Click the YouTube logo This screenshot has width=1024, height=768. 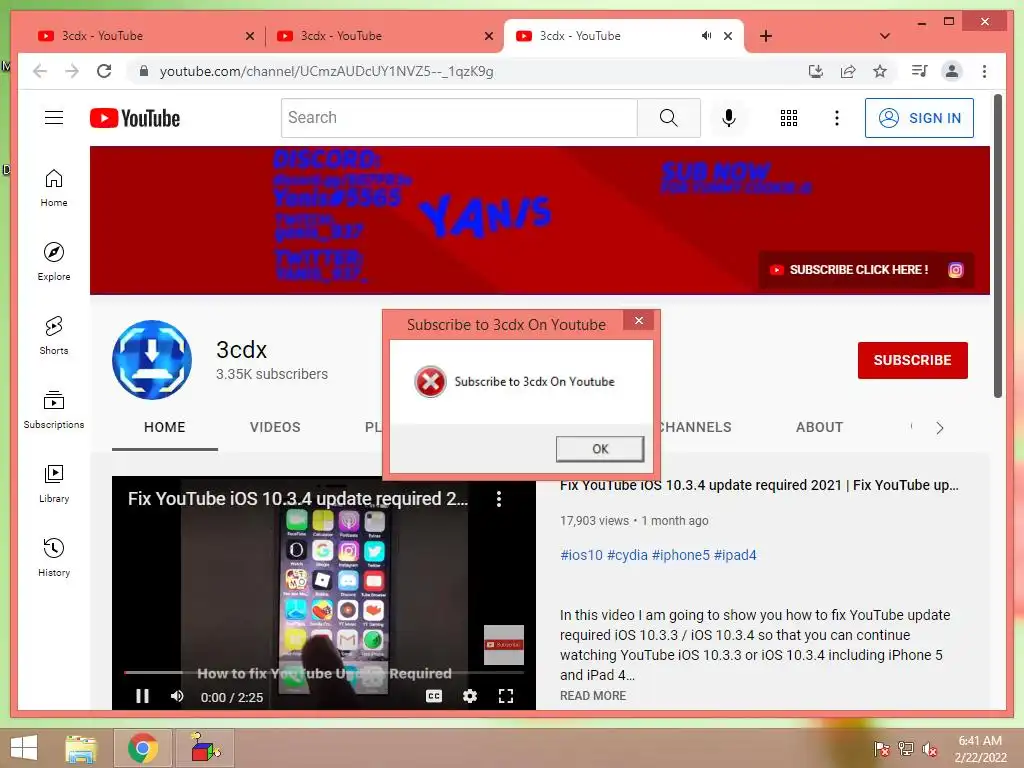click(x=135, y=118)
